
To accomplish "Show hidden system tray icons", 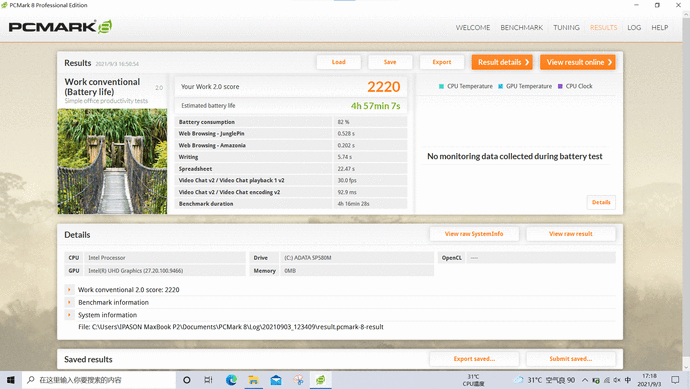I will click(x=585, y=380).
